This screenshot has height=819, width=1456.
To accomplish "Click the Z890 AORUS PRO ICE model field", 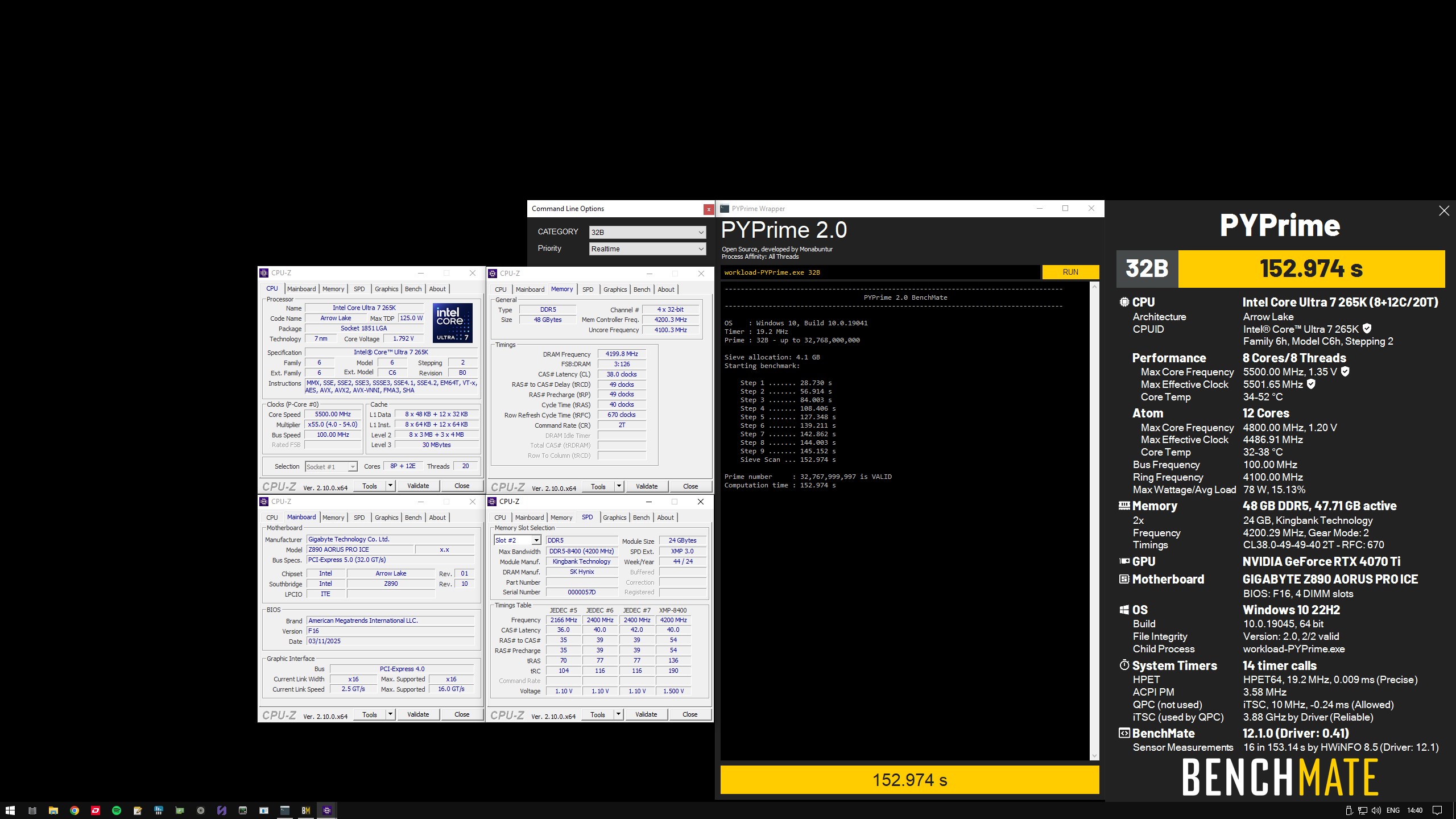I will 360,549.
